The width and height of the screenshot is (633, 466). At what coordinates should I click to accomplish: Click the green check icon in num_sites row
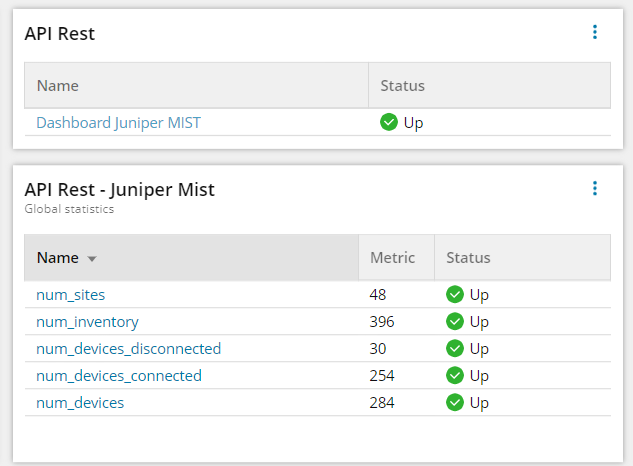point(455,294)
